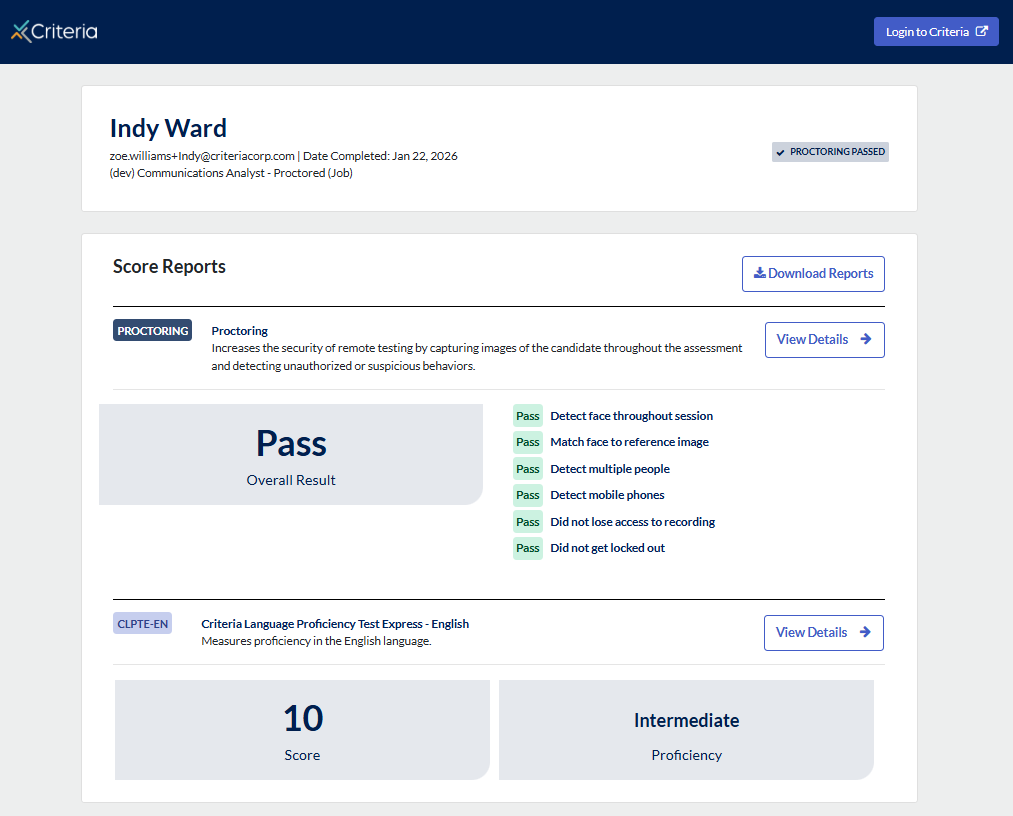Click the CLPTE-EN tag label
1013x816 pixels.
(142, 623)
